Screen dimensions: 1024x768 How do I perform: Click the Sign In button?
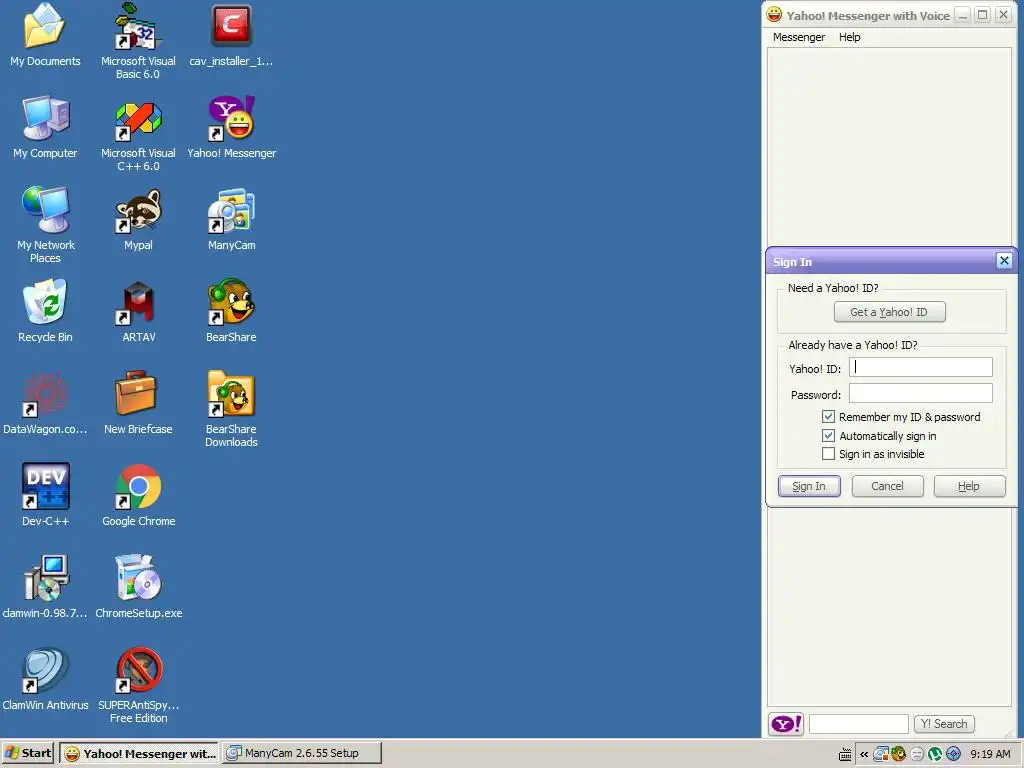(809, 487)
